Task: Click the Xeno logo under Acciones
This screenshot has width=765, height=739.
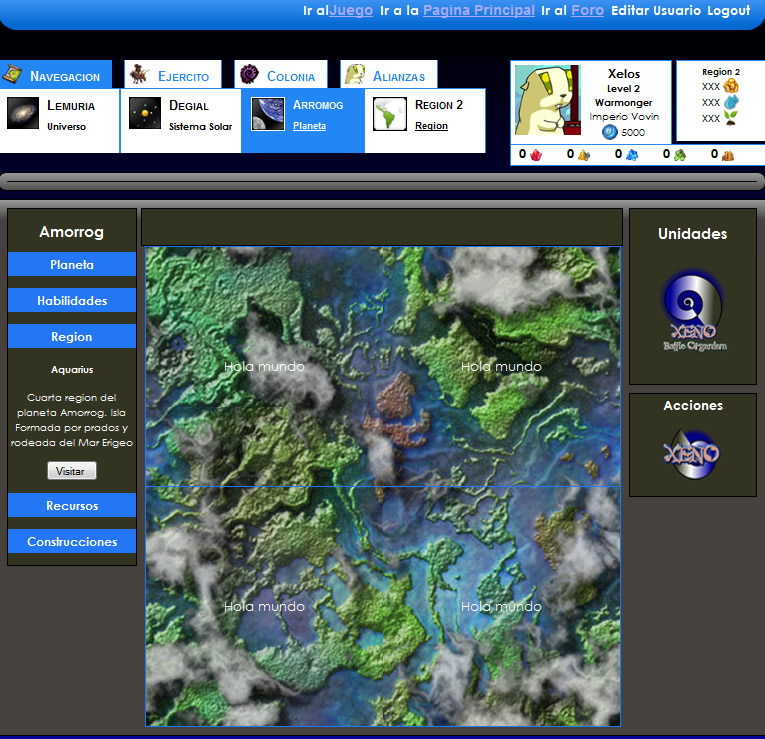Action: [692, 452]
